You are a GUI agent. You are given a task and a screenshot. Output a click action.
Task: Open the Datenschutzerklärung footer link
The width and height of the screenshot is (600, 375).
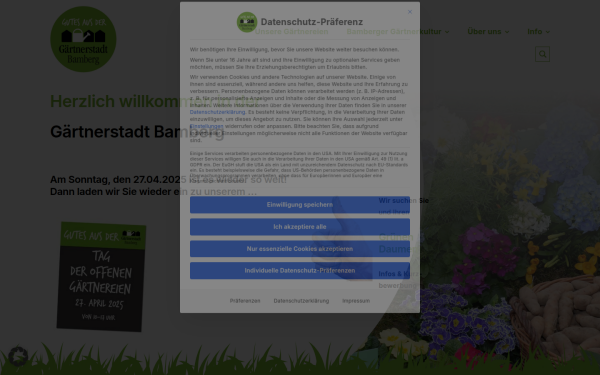301,301
